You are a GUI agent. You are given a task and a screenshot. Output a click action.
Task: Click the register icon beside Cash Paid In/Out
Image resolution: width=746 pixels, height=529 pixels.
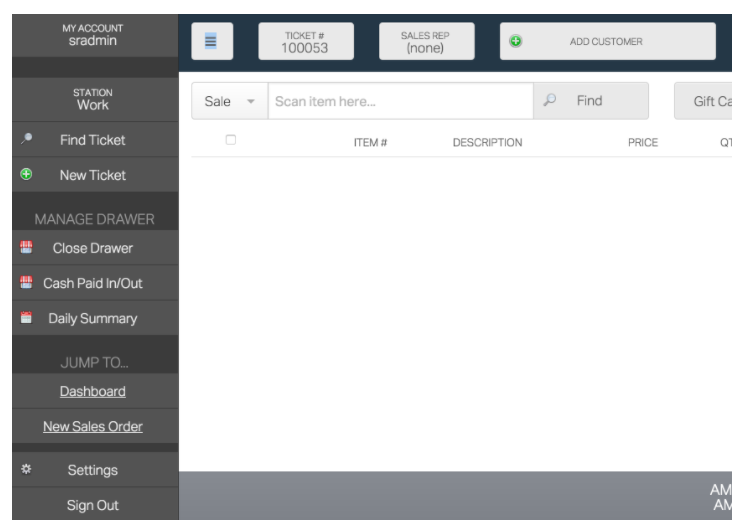[26, 283]
